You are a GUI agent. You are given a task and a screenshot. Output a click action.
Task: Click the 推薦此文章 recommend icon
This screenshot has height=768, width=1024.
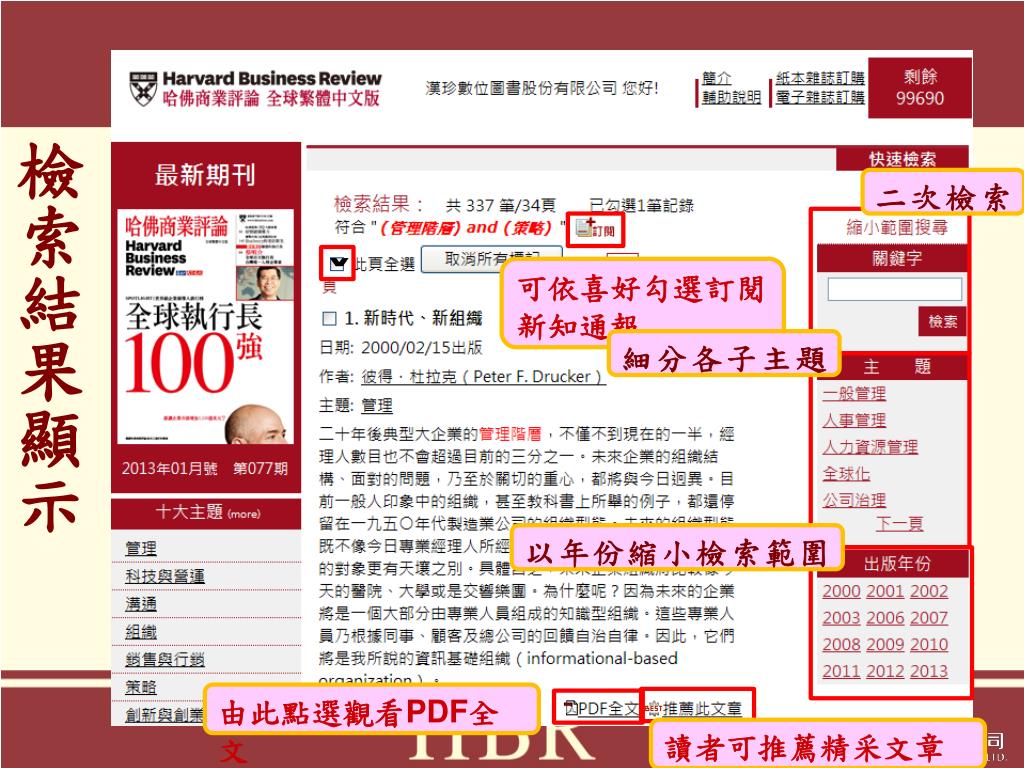(655, 709)
